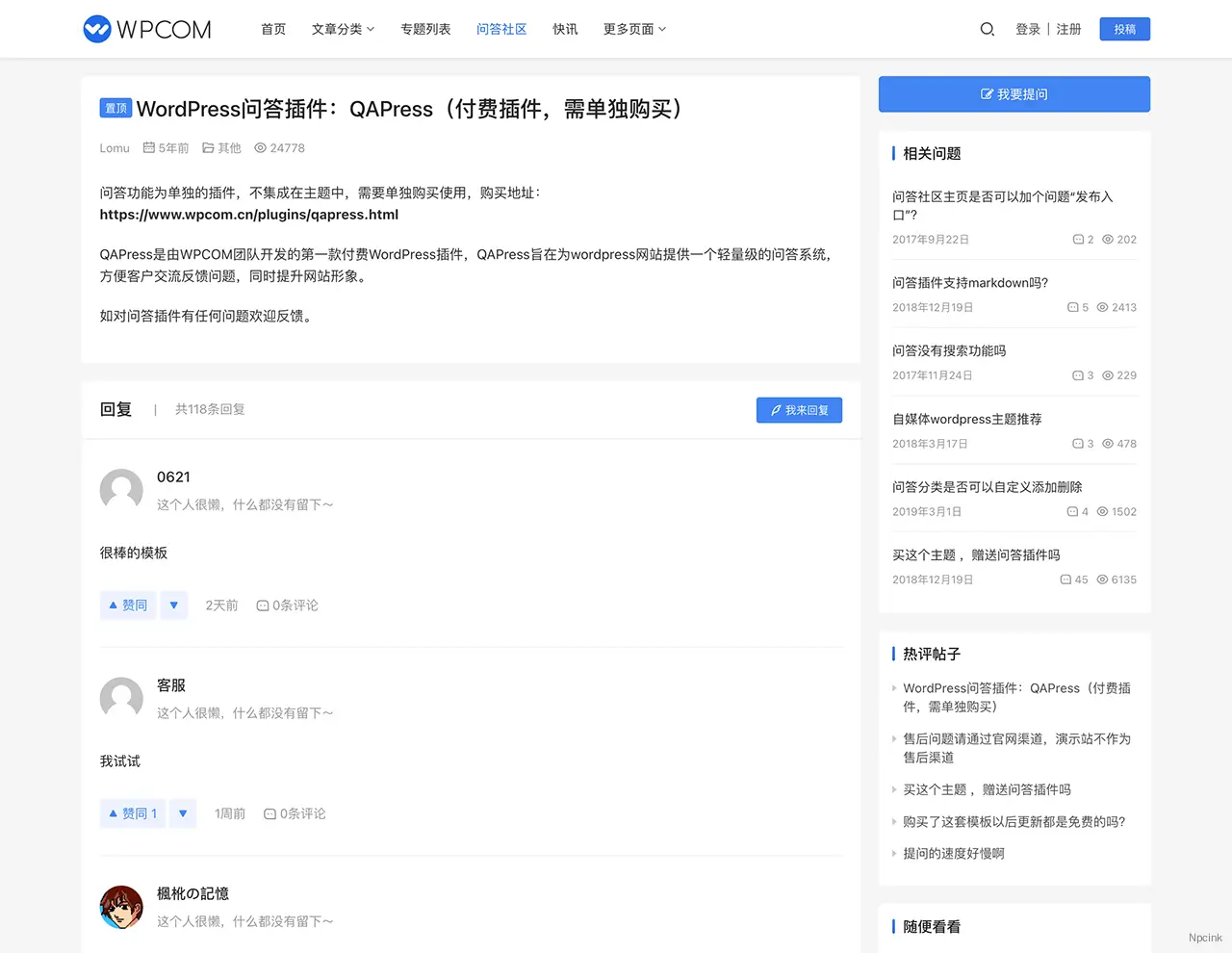Click the eye icon next to the 24778 view count
Image resolution: width=1232 pixels, height=953 pixels.
click(x=258, y=148)
